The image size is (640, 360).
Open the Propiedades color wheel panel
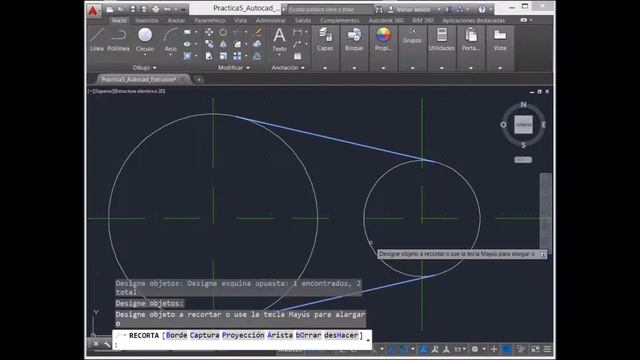point(383,40)
